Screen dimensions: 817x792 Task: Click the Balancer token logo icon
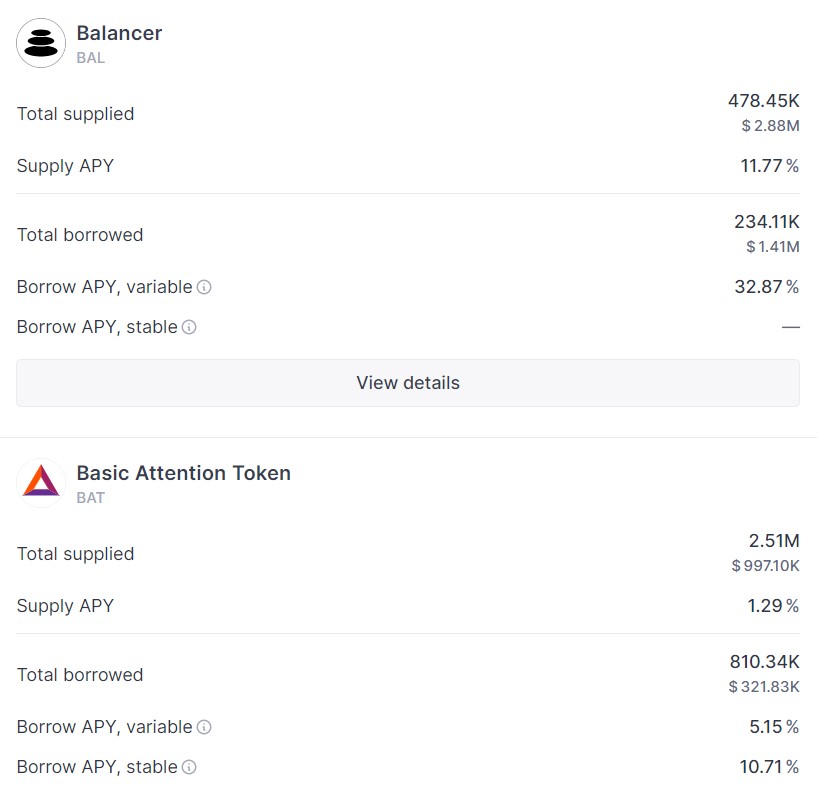point(41,43)
